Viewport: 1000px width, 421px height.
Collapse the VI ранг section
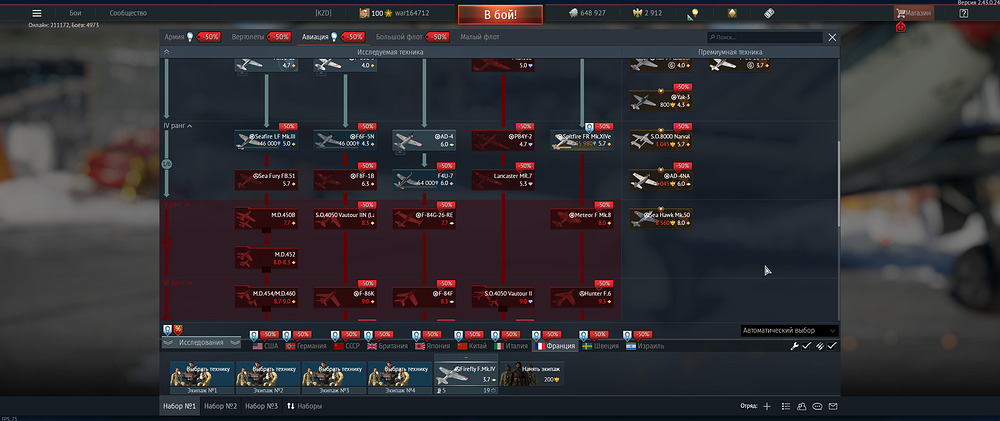pyautogui.click(x=178, y=283)
